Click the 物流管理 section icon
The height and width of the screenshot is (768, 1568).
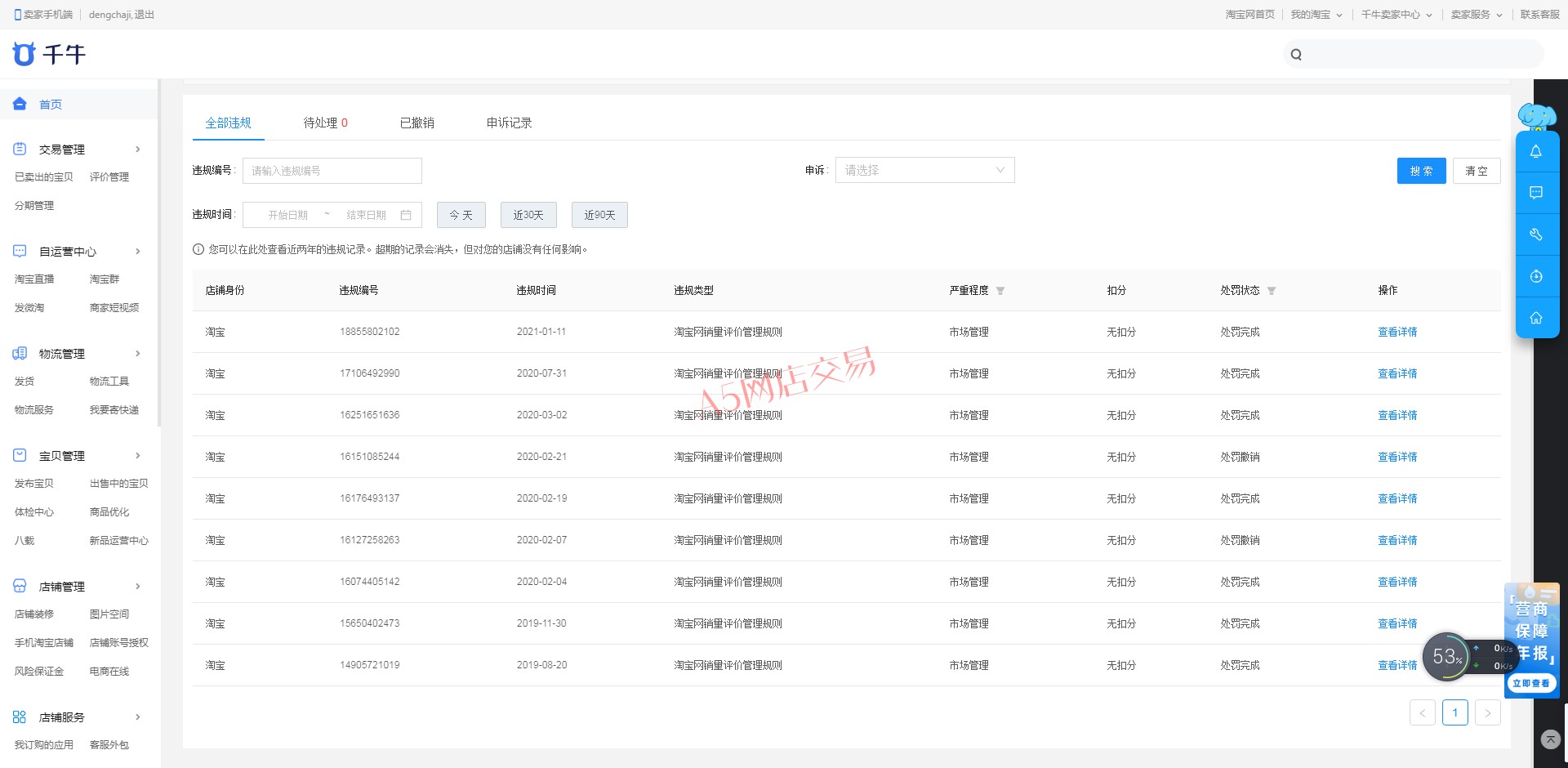click(20, 353)
